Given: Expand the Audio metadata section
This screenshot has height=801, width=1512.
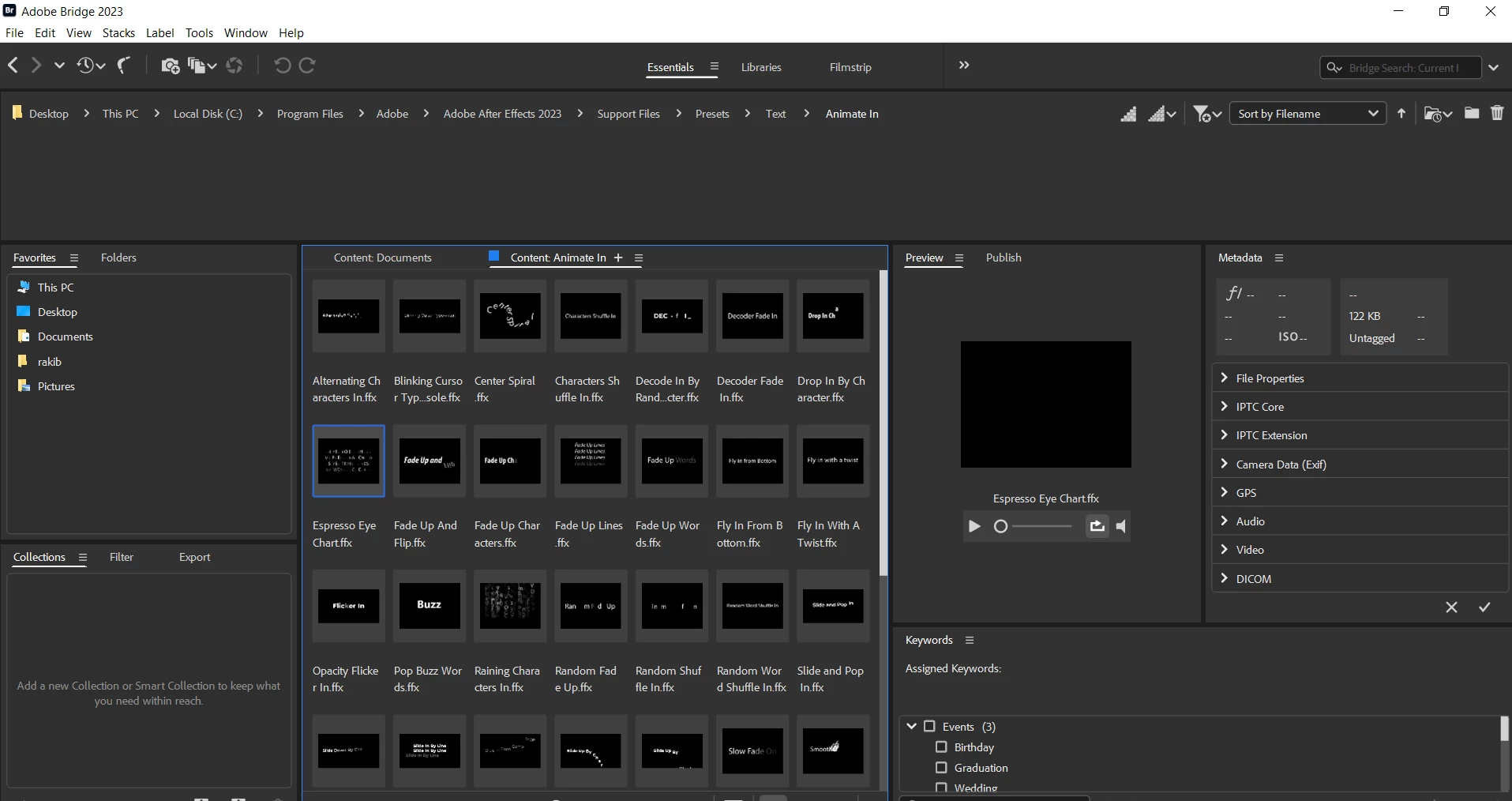Looking at the screenshot, I should click(x=1225, y=521).
